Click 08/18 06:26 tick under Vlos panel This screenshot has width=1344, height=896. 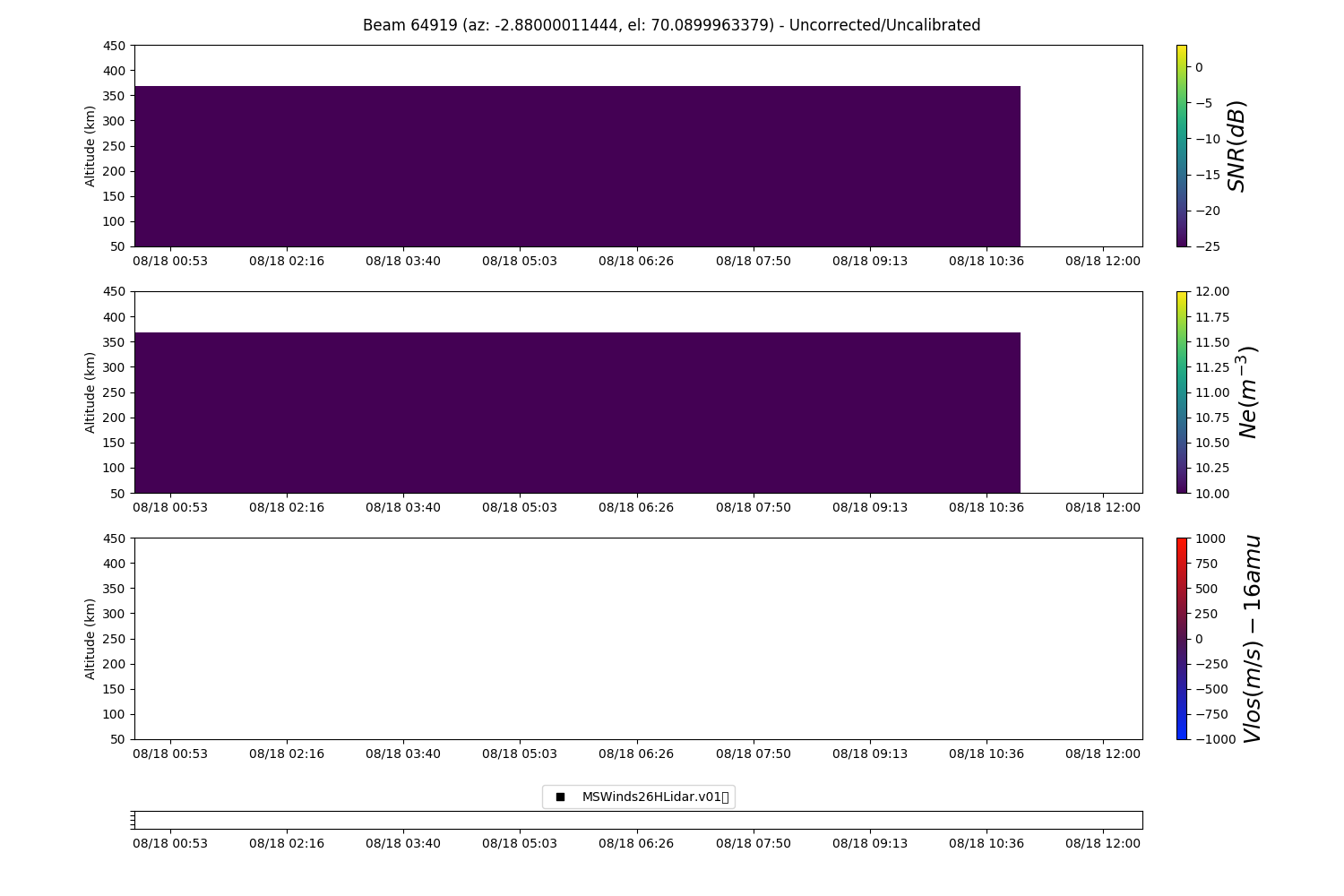pyautogui.click(x=636, y=754)
